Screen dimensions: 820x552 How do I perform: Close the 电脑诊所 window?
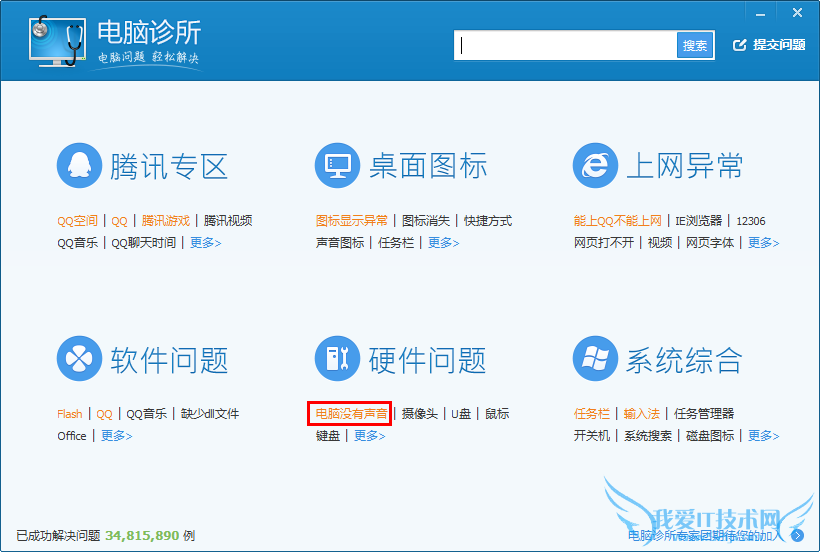pos(798,13)
